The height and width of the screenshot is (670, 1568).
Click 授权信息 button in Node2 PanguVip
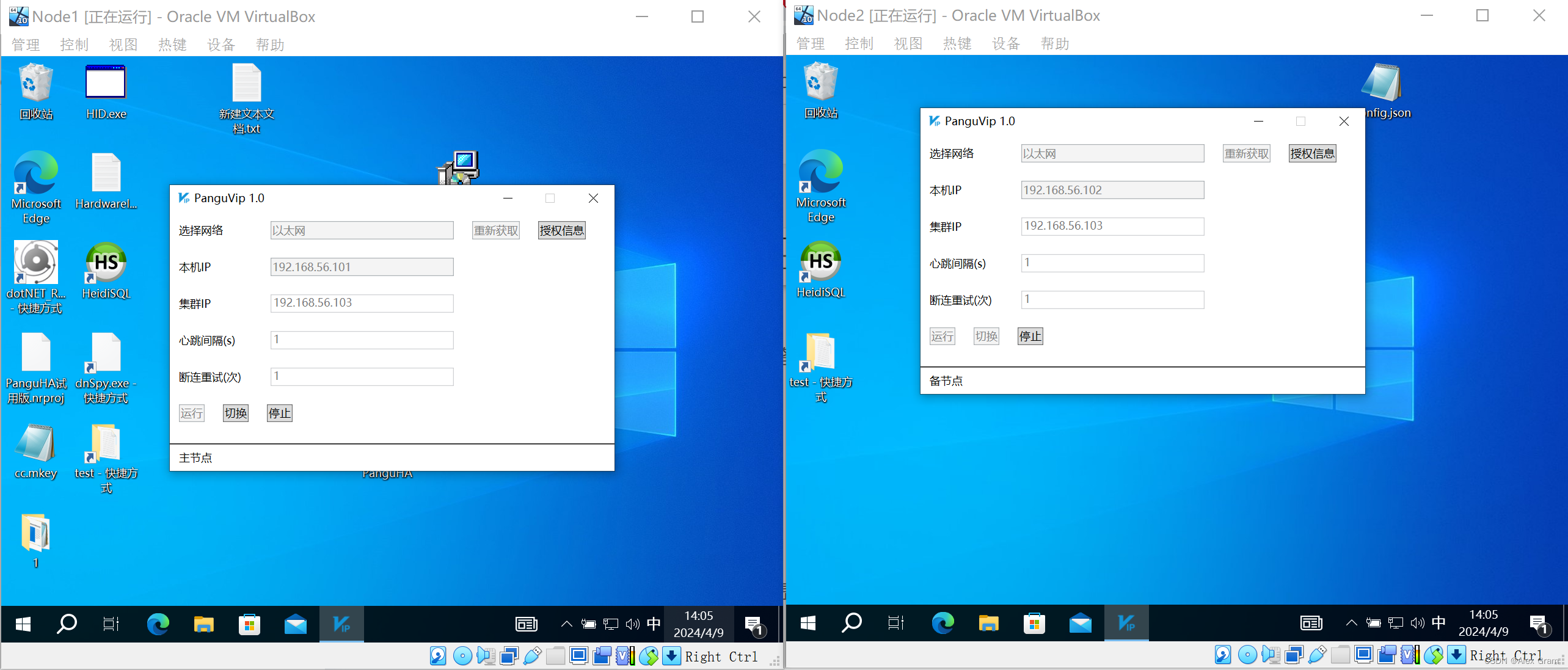(1312, 153)
